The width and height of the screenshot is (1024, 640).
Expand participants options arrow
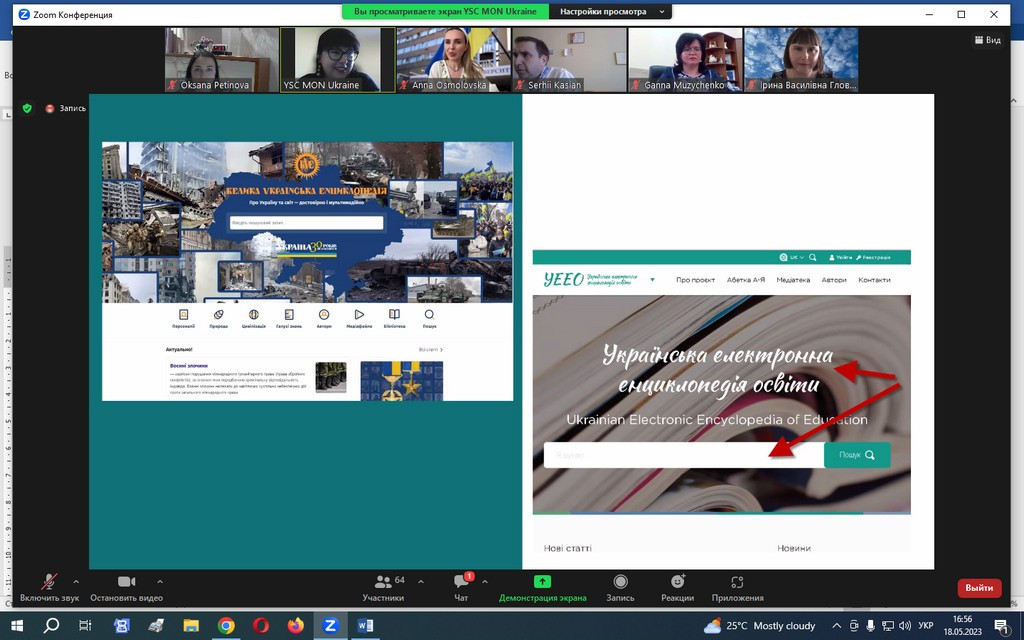[x=420, y=580]
